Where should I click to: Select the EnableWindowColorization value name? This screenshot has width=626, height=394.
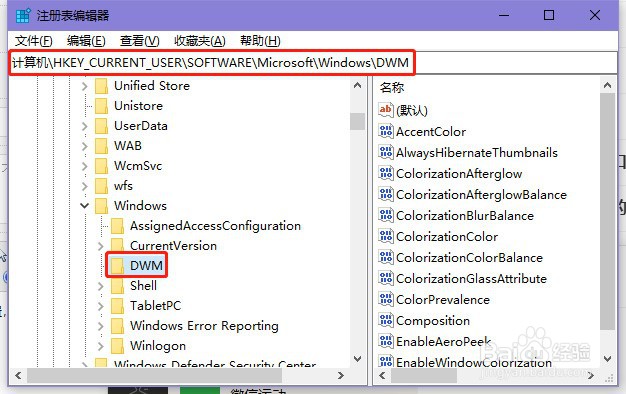click(474, 362)
